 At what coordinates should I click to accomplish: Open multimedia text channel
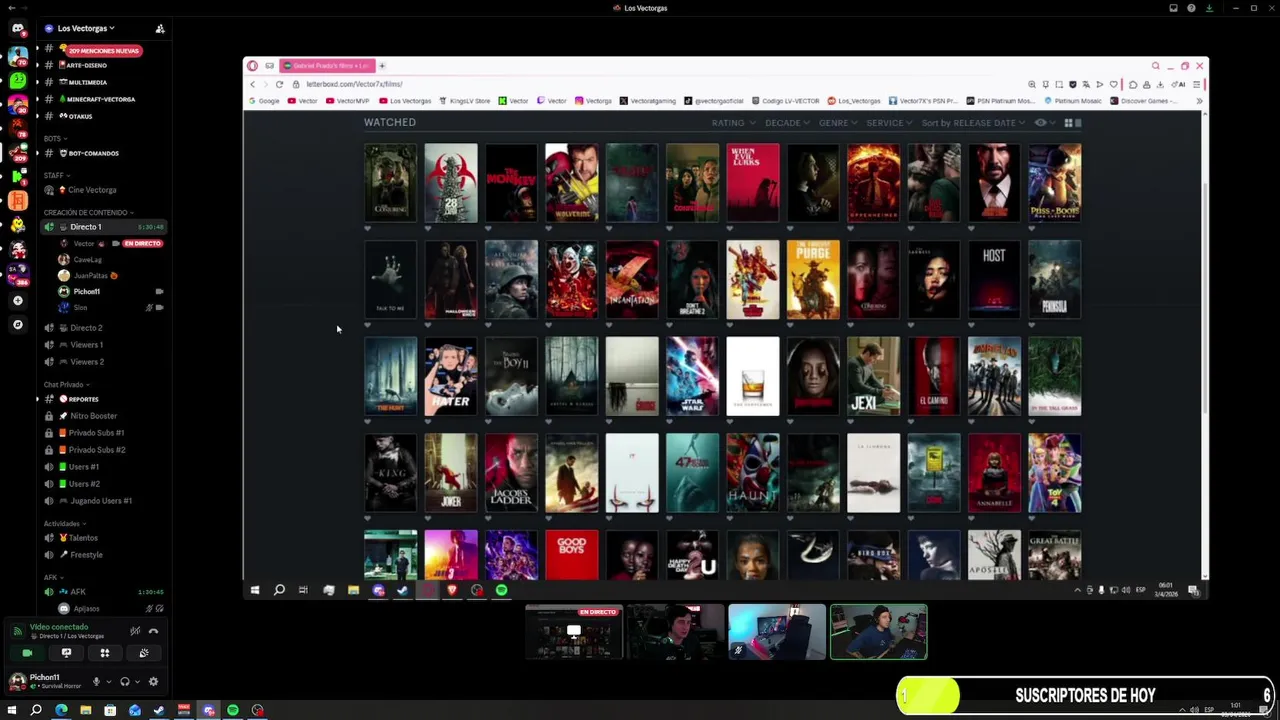[x=104, y=82]
